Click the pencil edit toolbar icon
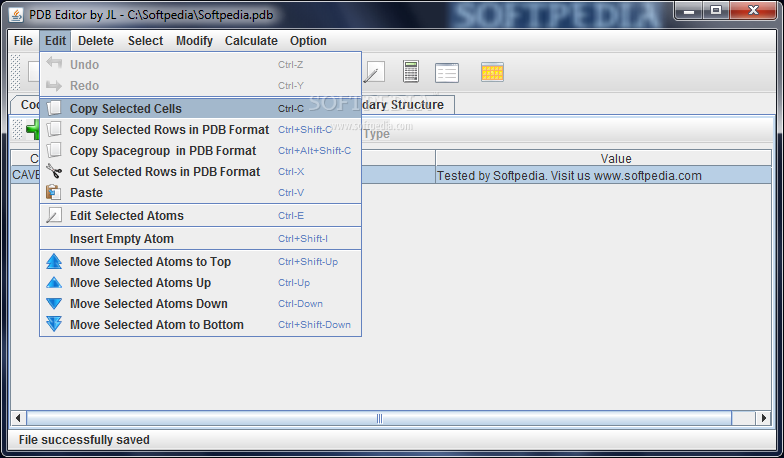The width and height of the screenshot is (784, 458). [x=374, y=72]
